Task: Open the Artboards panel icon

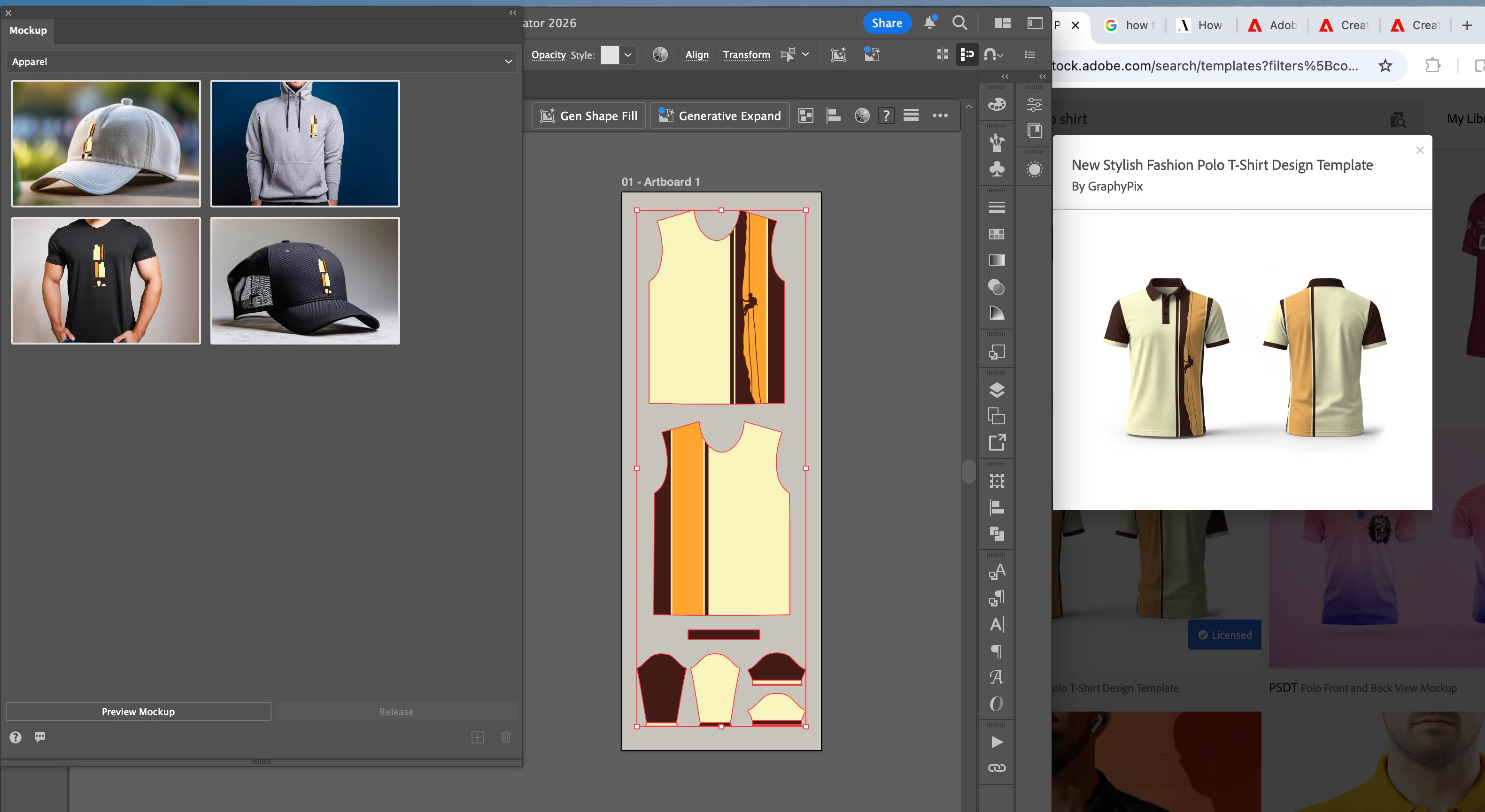Action: (996, 416)
